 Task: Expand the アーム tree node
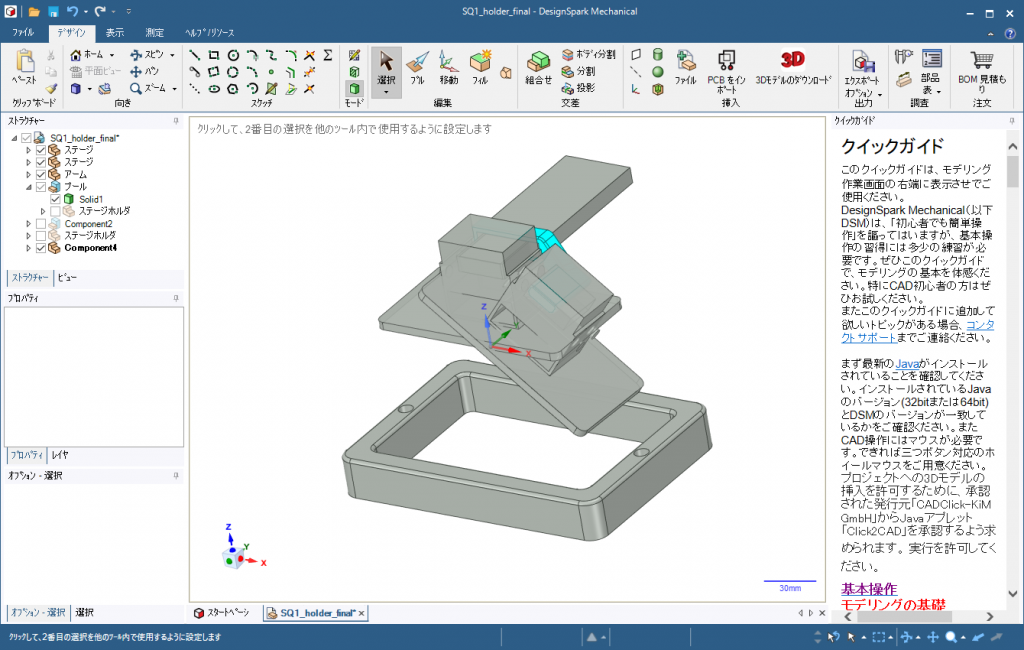point(28,174)
